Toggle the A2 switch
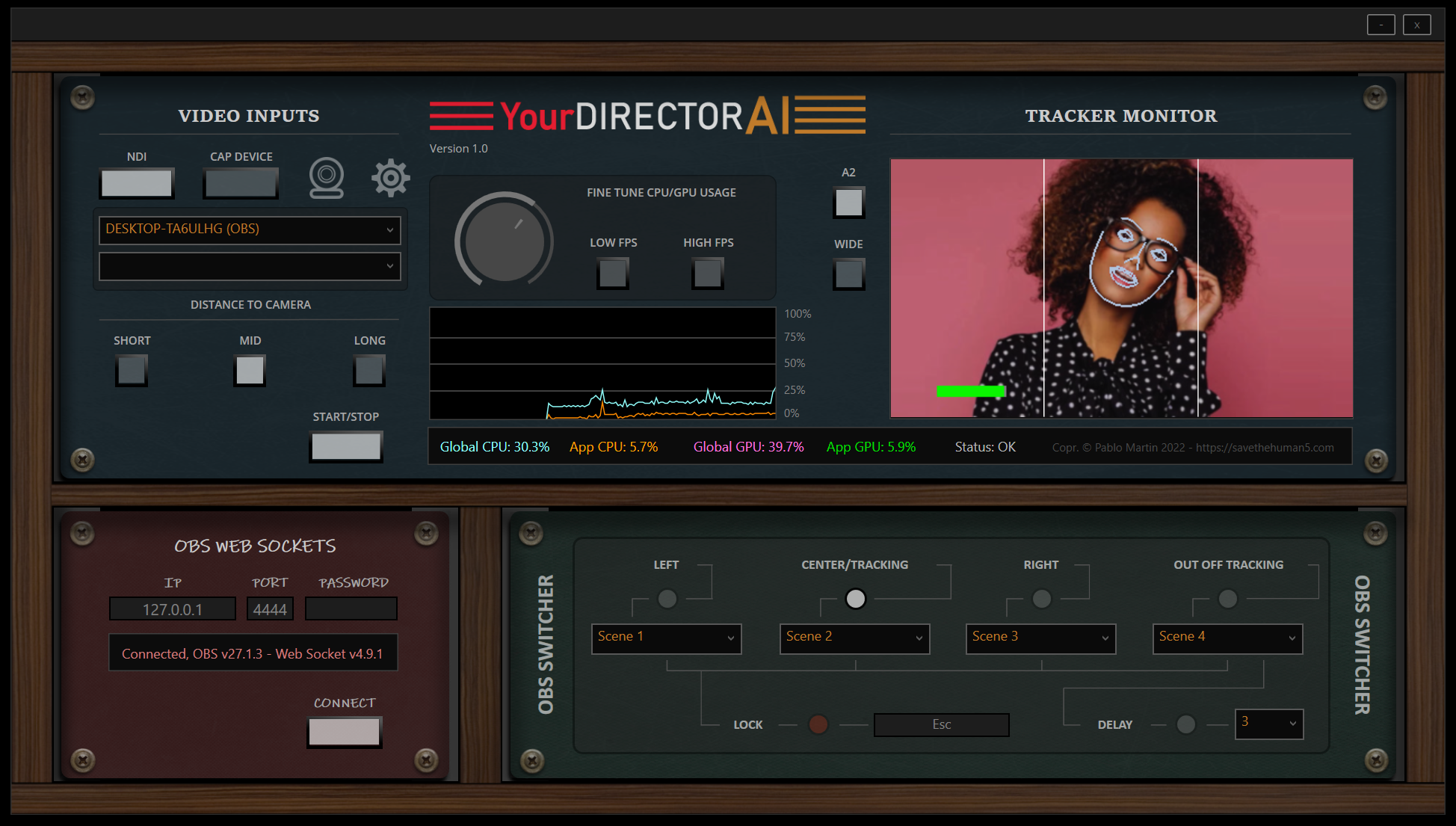 click(849, 203)
